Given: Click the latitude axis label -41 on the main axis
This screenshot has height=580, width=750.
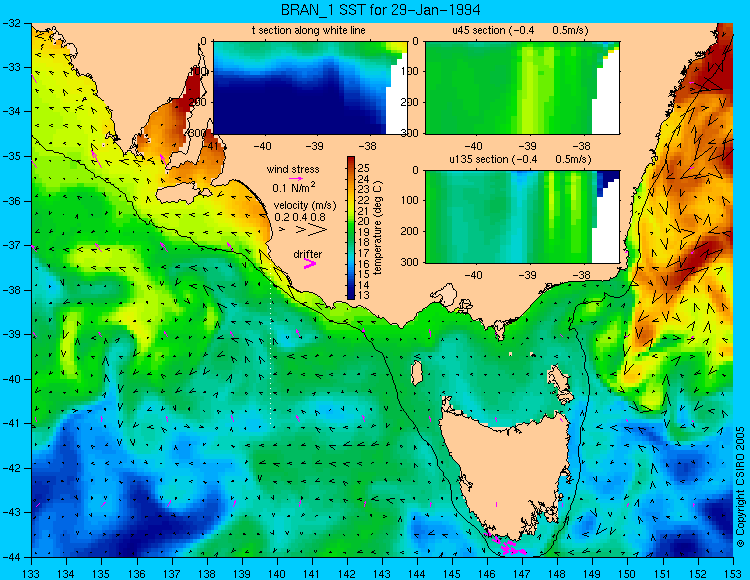Looking at the screenshot, I should pos(11,423).
